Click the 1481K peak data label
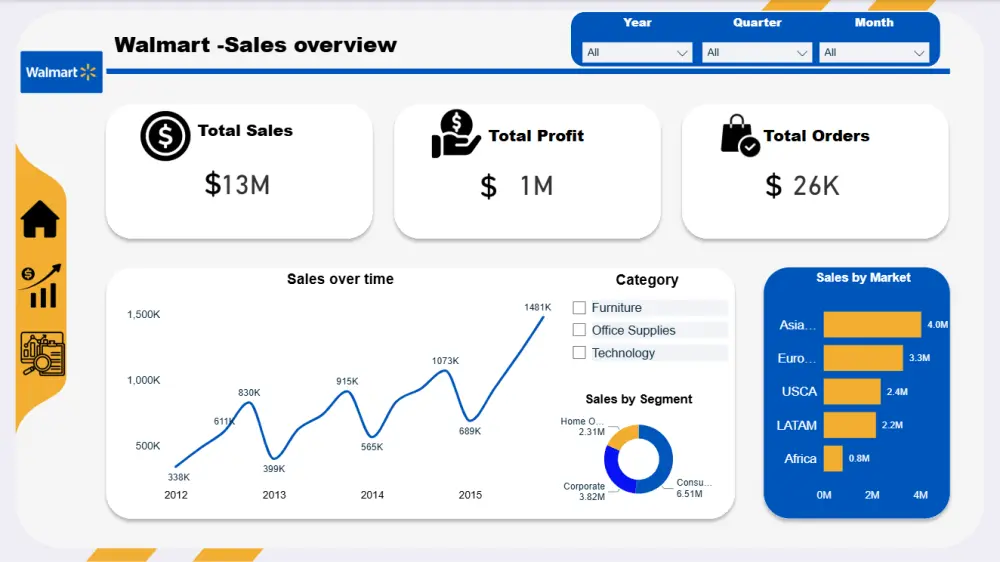 (x=537, y=307)
